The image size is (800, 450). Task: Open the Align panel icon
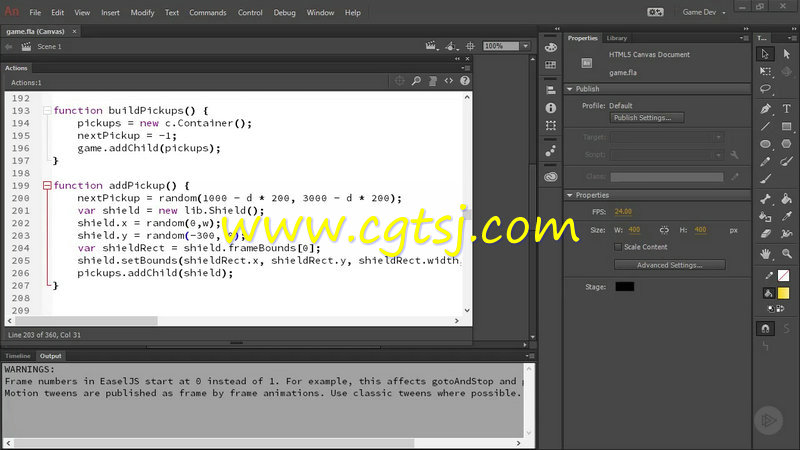pos(551,90)
